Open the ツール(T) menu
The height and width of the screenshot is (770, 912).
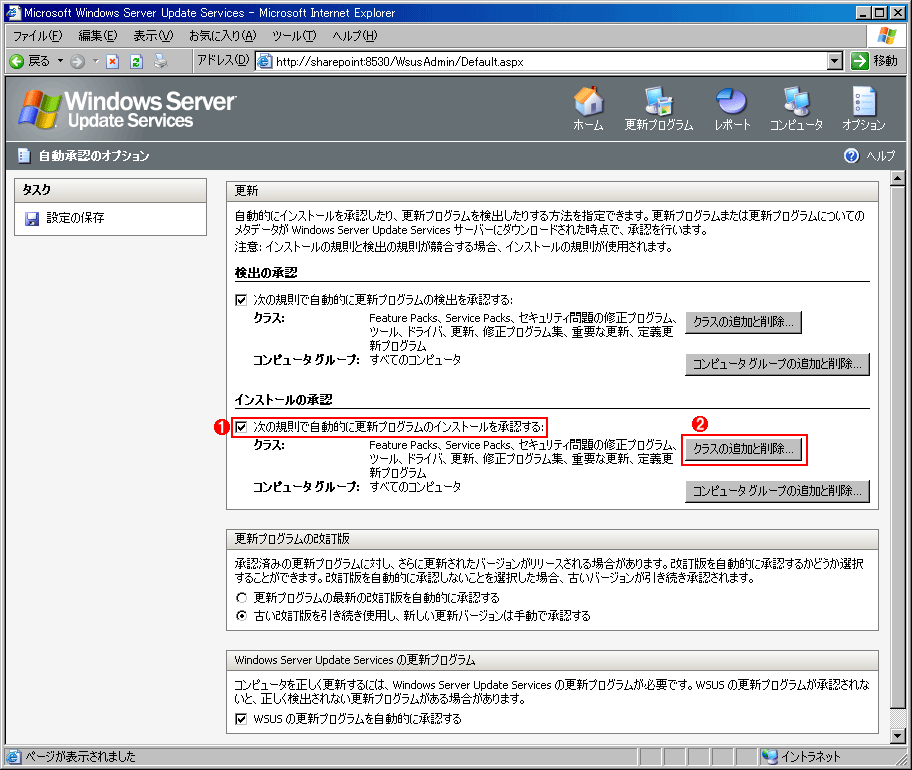pyautogui.click(x=294, y=36)
